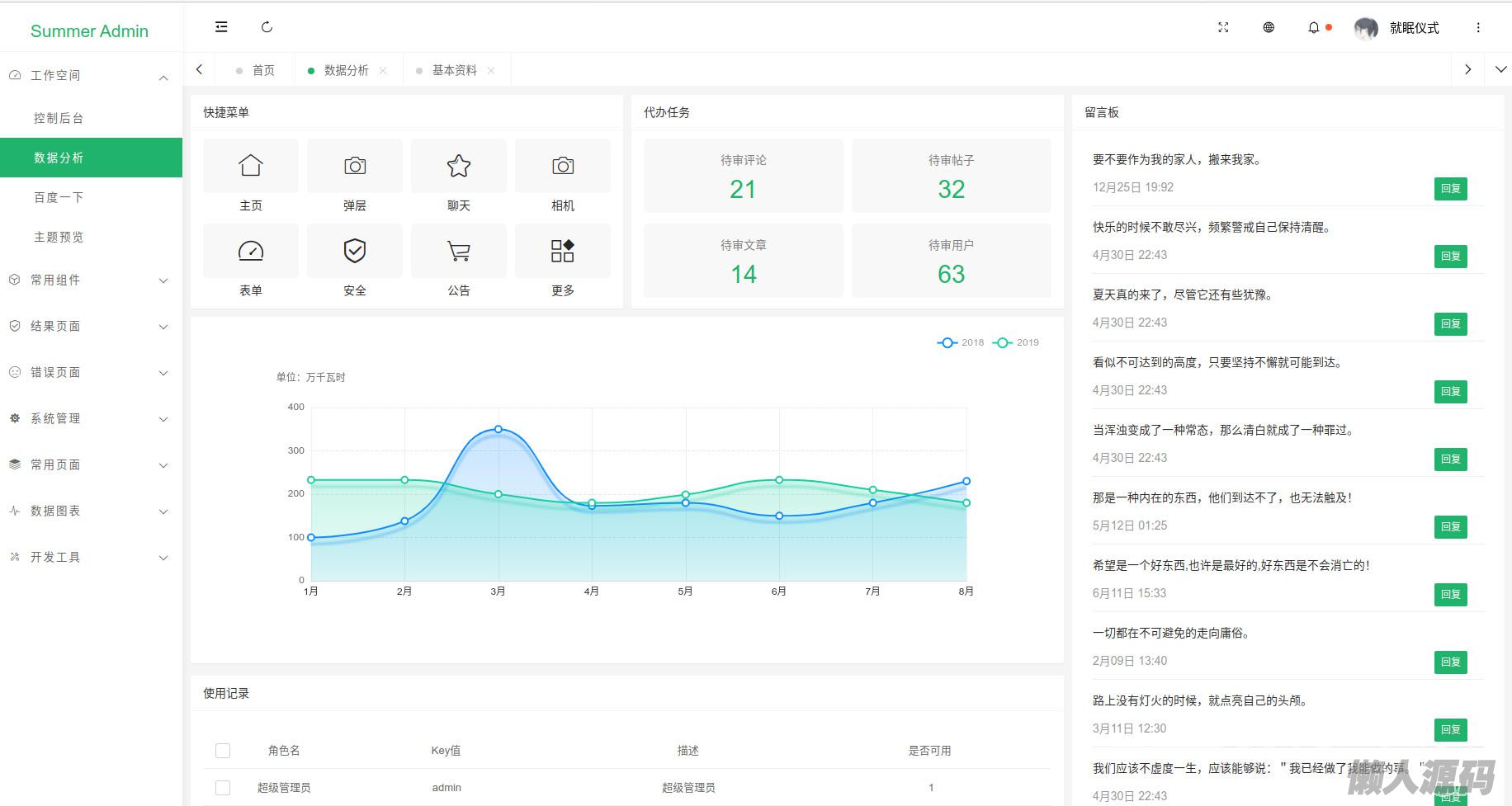Screen dimensions: 1512x806
Task: Click the refresh icon in the header
Action: (267, 27)
